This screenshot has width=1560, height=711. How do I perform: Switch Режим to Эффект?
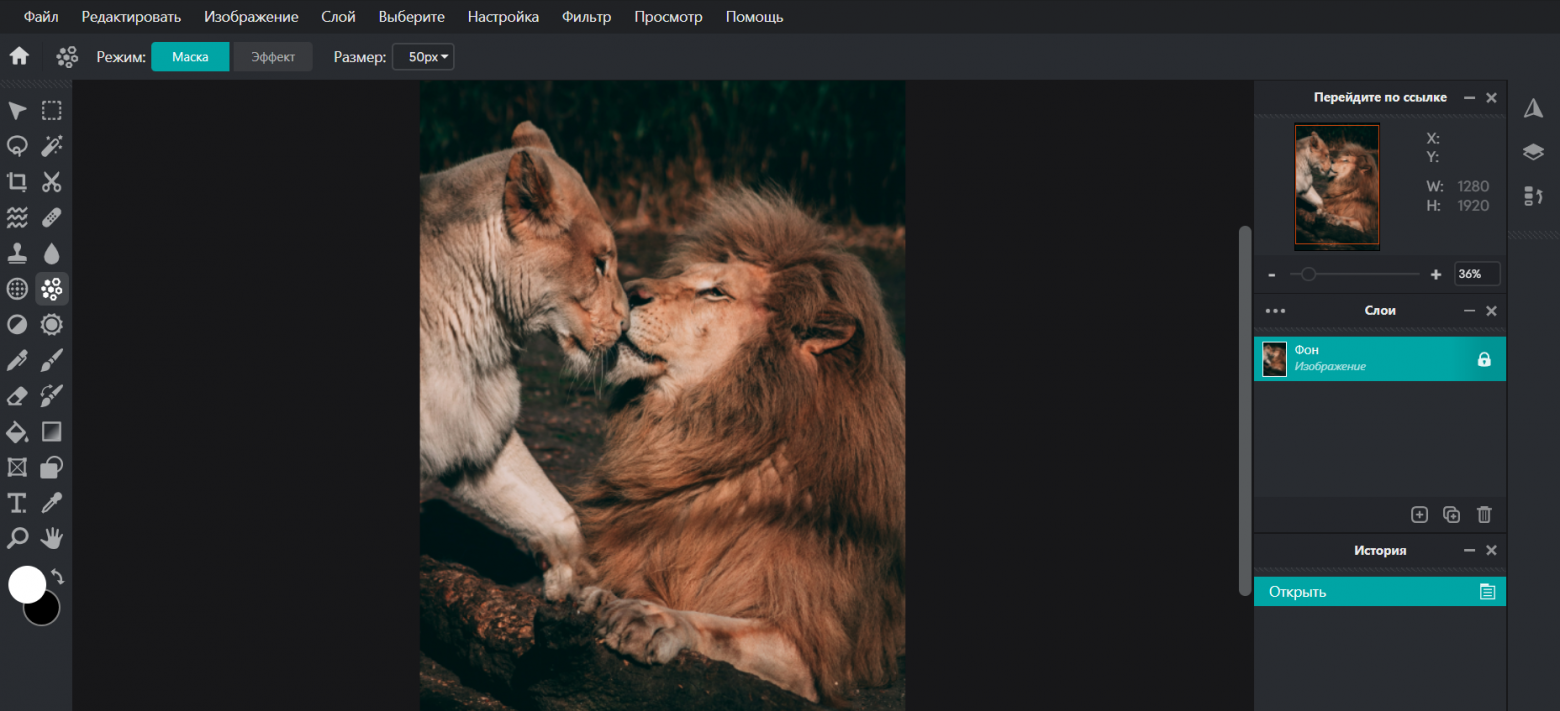272,57
